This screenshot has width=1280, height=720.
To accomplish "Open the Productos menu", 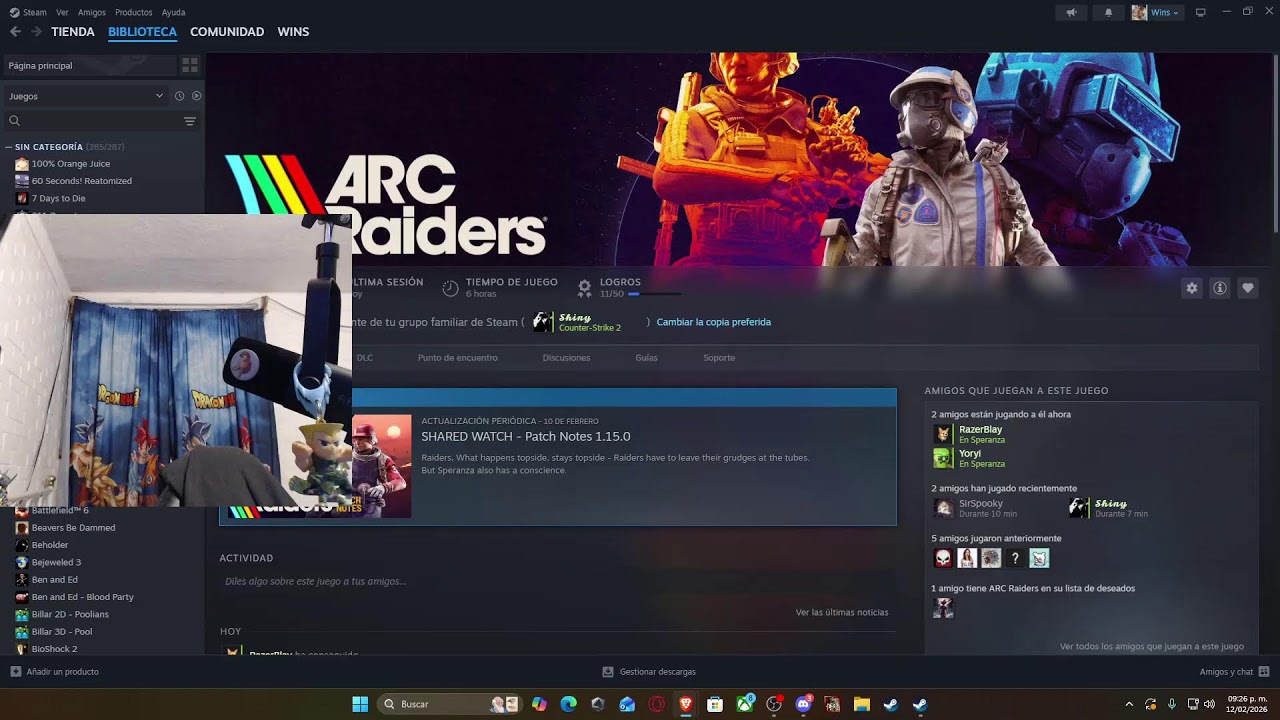I will click(134, 12).
